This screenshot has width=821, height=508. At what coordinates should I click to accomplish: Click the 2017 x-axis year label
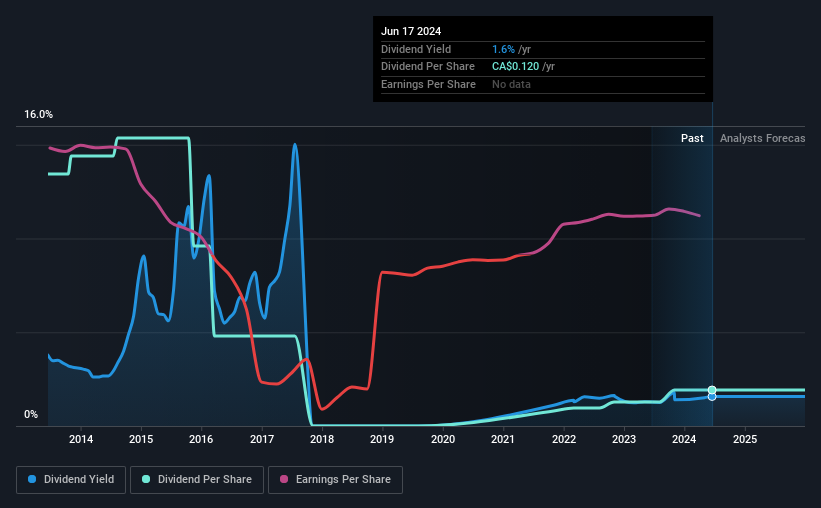click(x=262, y=439)
